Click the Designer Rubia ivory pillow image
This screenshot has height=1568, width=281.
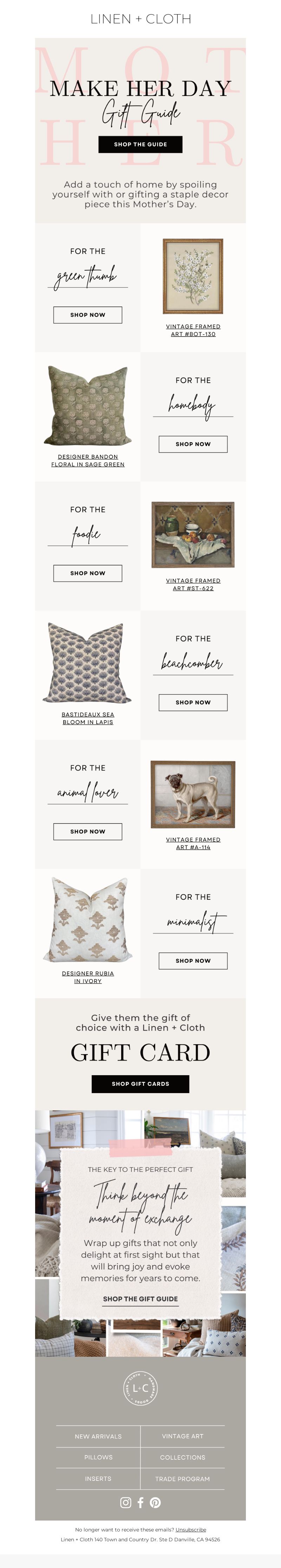[87, 920]
